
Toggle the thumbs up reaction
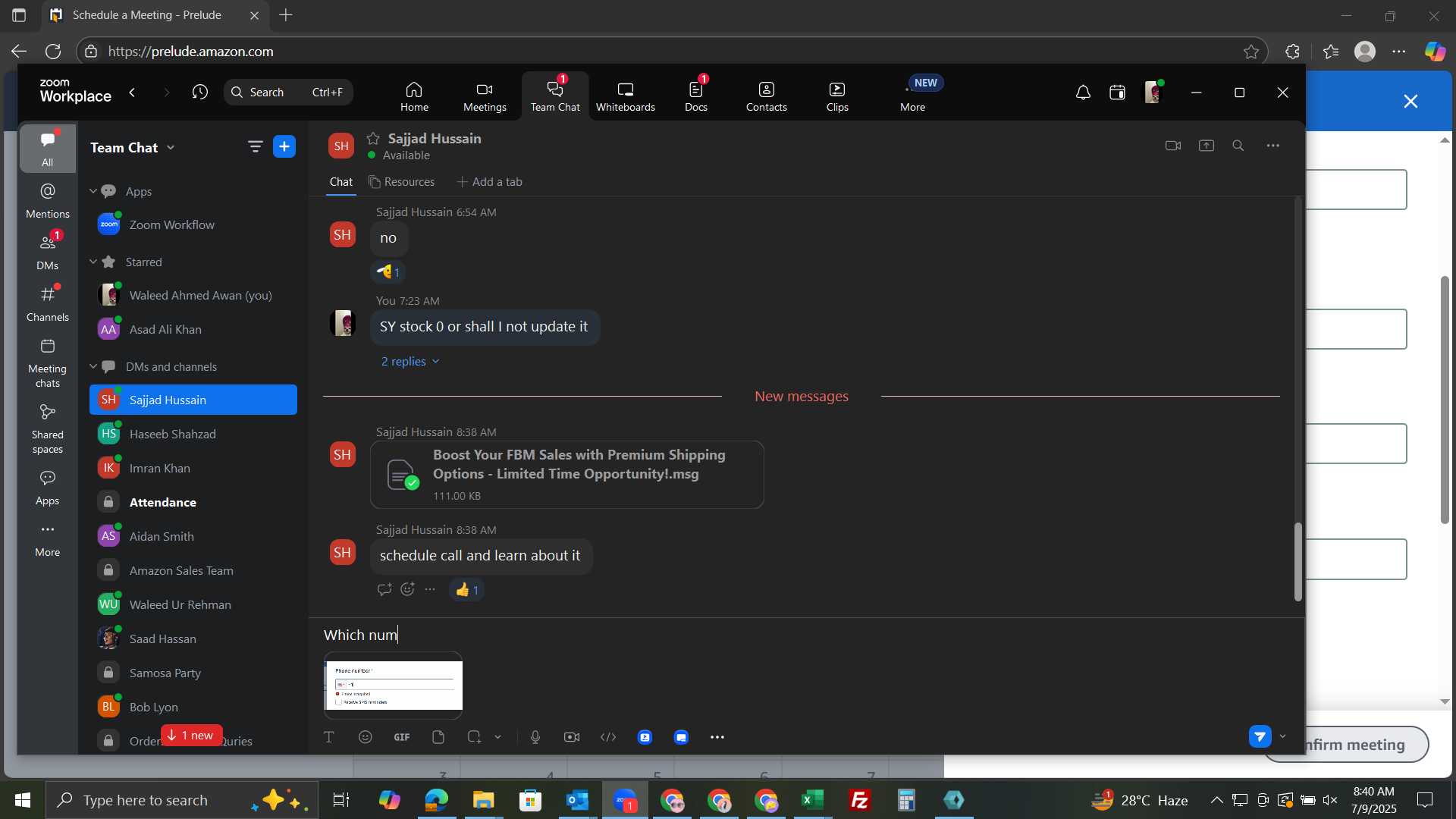tap(466, 590)
